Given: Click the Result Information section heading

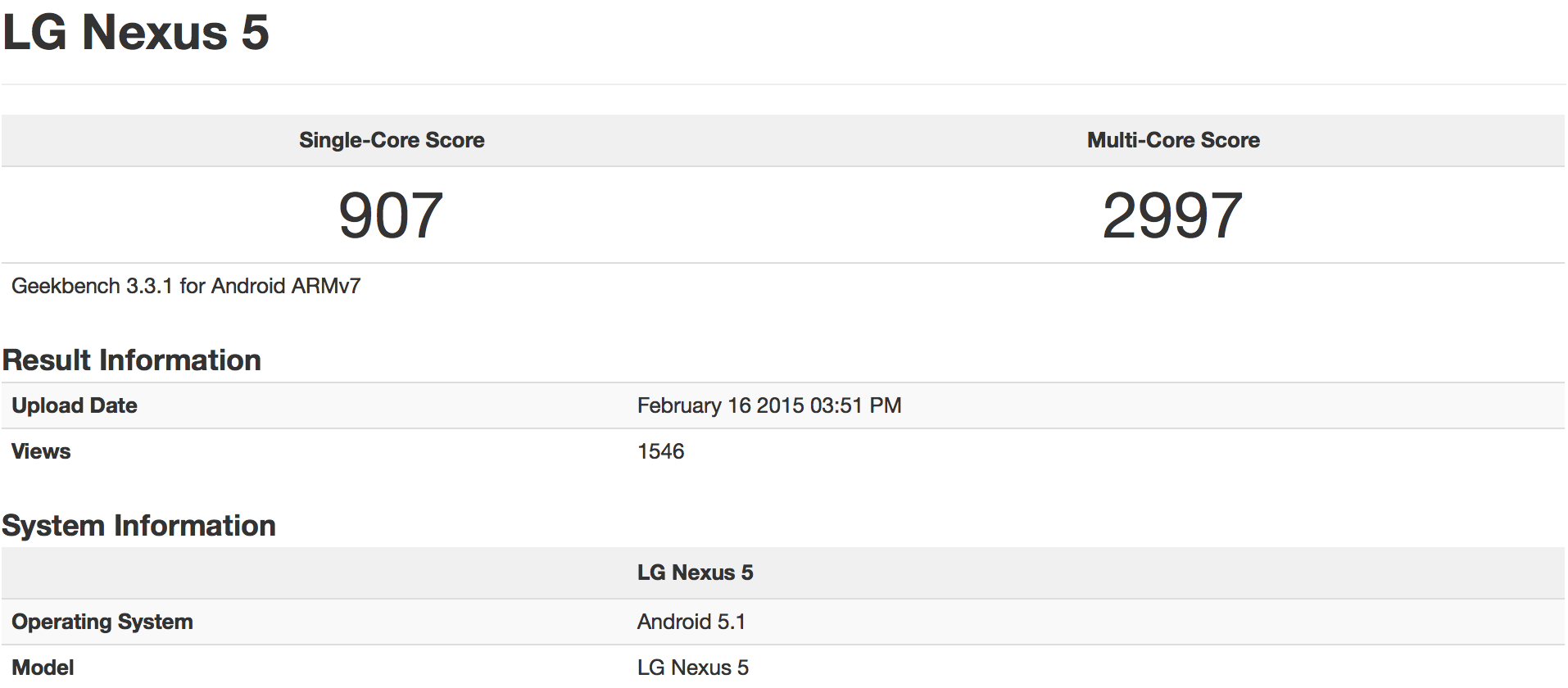Looking at the screenshot, I should point(132,360).
